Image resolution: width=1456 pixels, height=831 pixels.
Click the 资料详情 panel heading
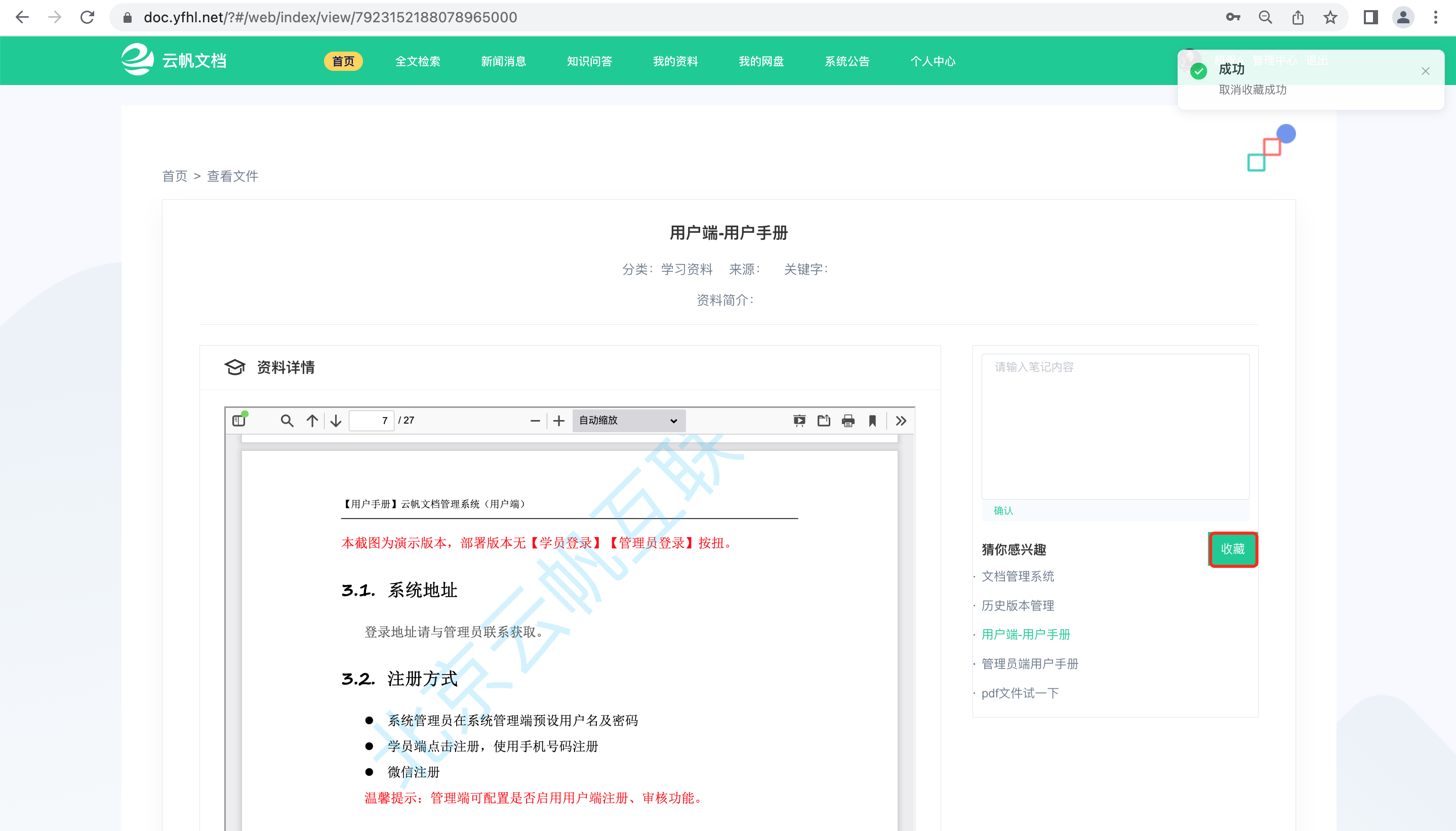[x=286, y=367]
